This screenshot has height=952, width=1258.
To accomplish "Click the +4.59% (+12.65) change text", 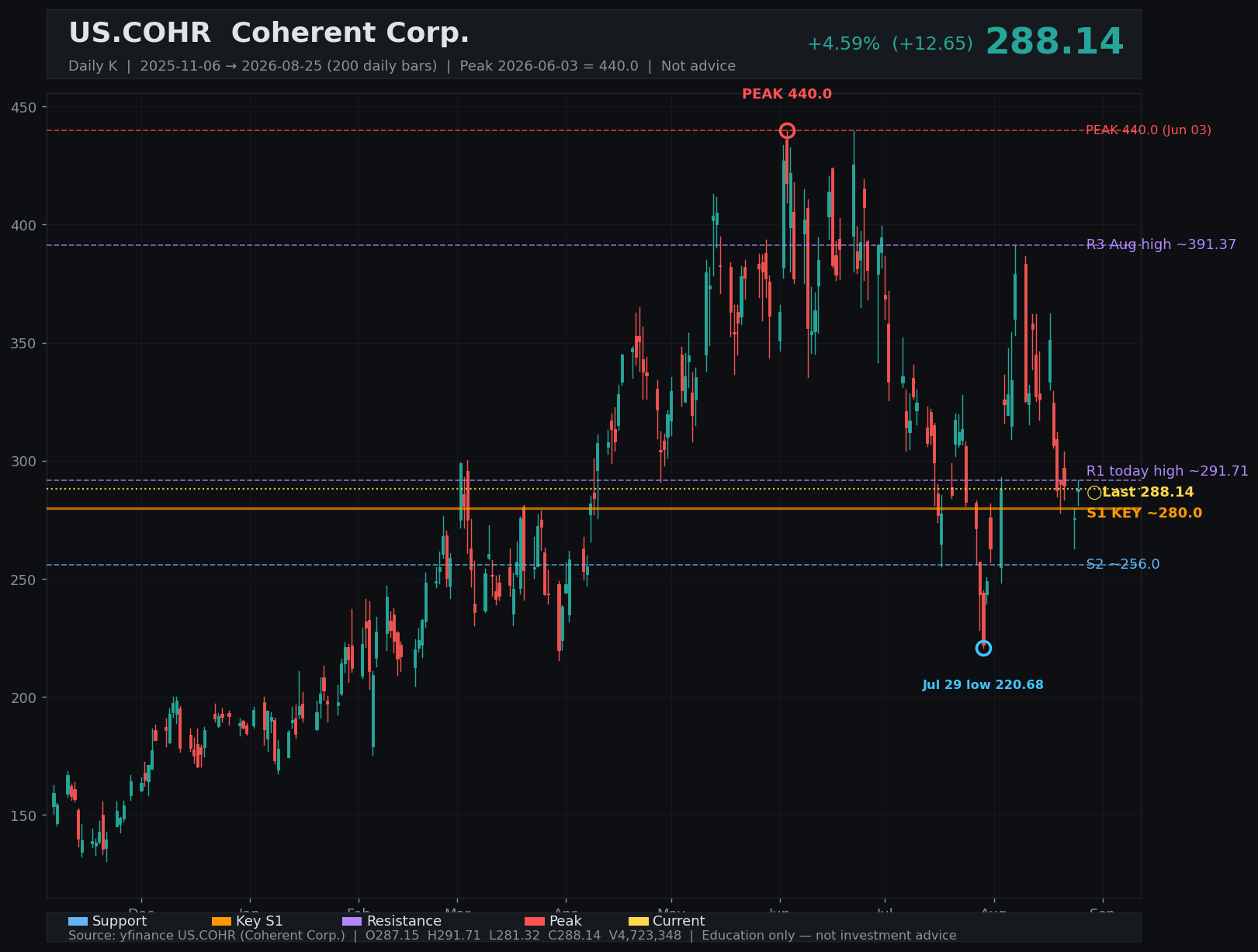I will pos(890,43).
